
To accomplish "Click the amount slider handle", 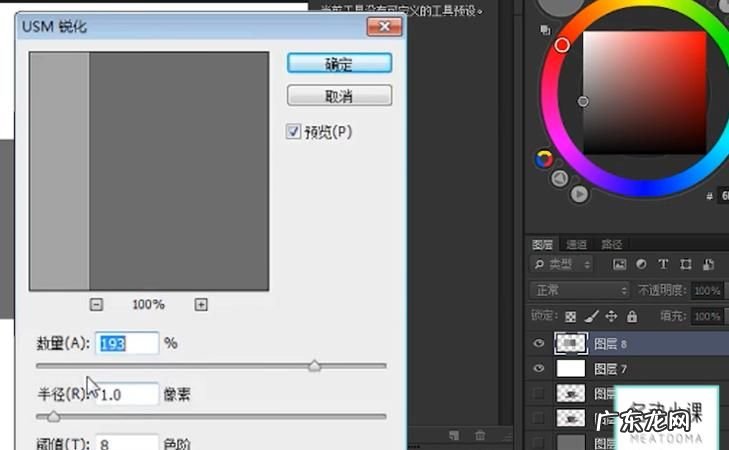I will [315, 365].
